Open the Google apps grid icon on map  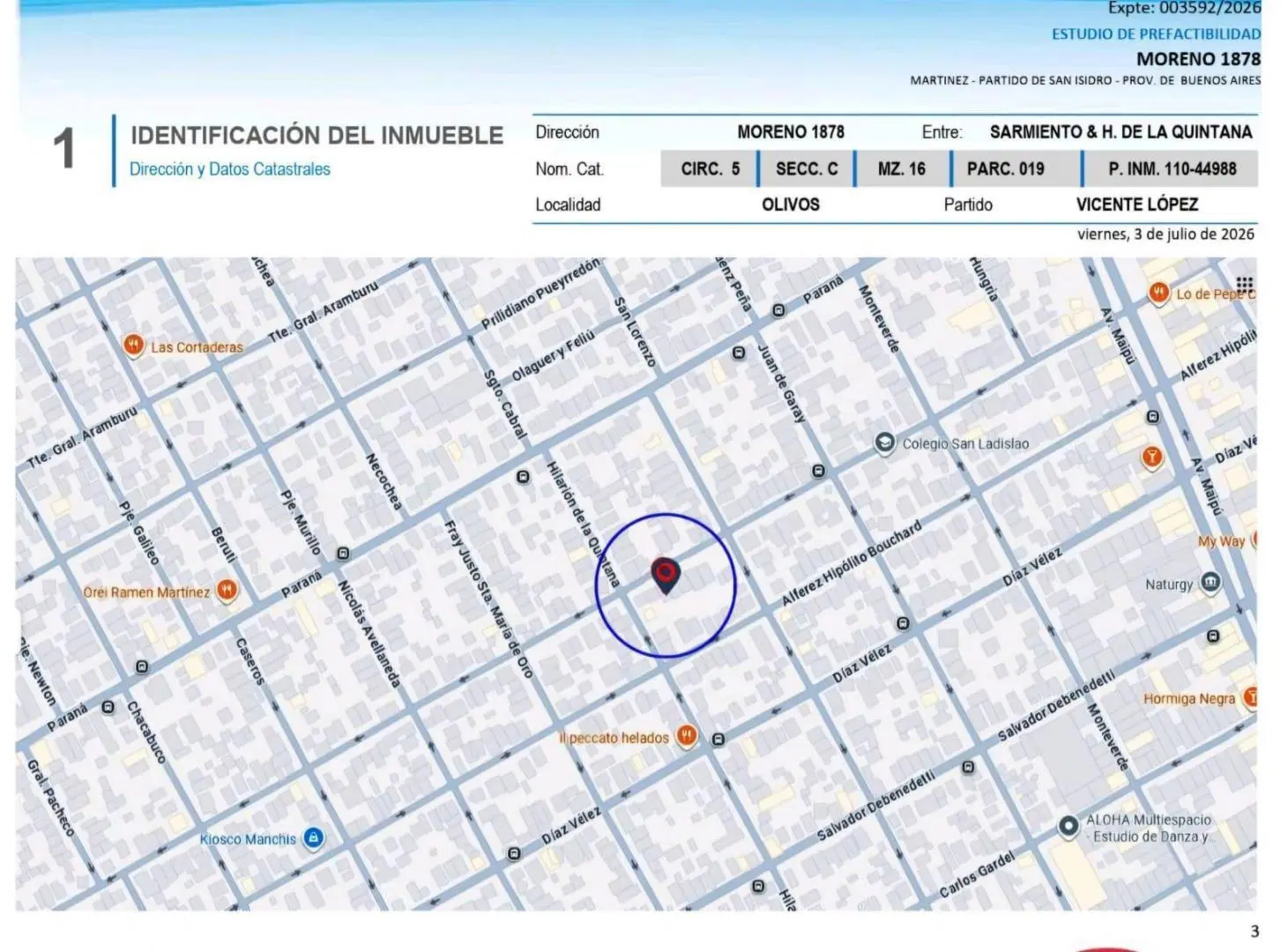[1244, 284]
